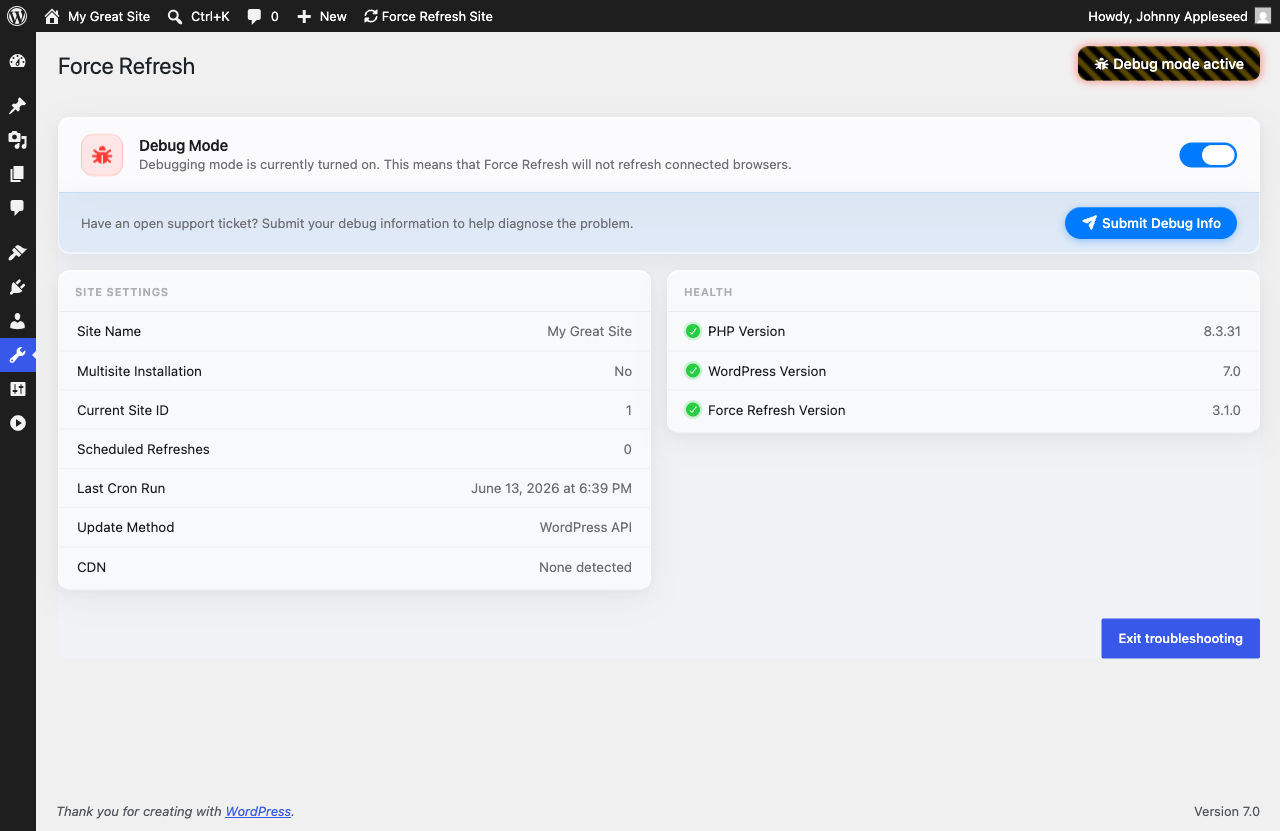The image size is (1280, 831).
Task: Open the WordPress logo menu
Action: pos(17,16)
